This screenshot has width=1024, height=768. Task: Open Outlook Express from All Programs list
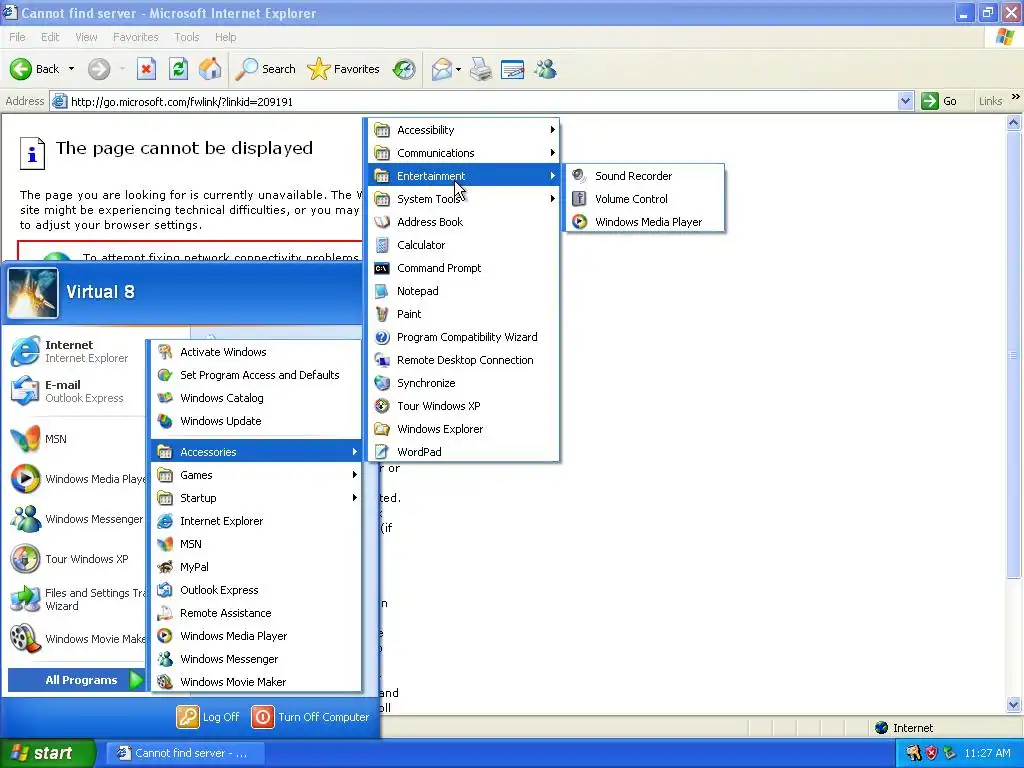256,590
